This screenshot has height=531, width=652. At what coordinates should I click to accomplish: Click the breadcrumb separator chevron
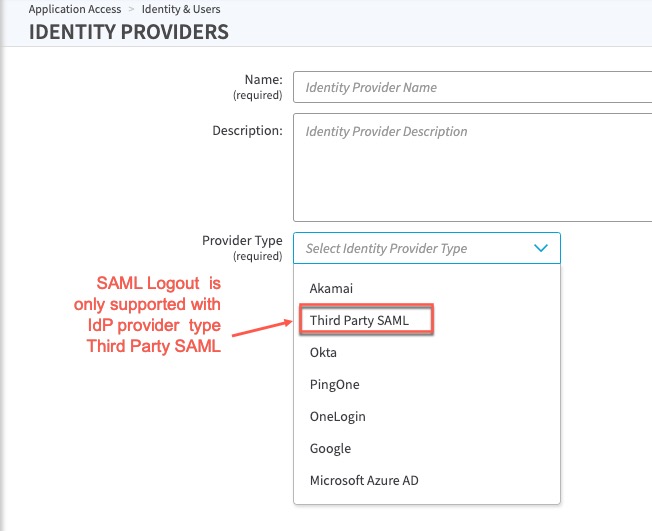point(130,9)
